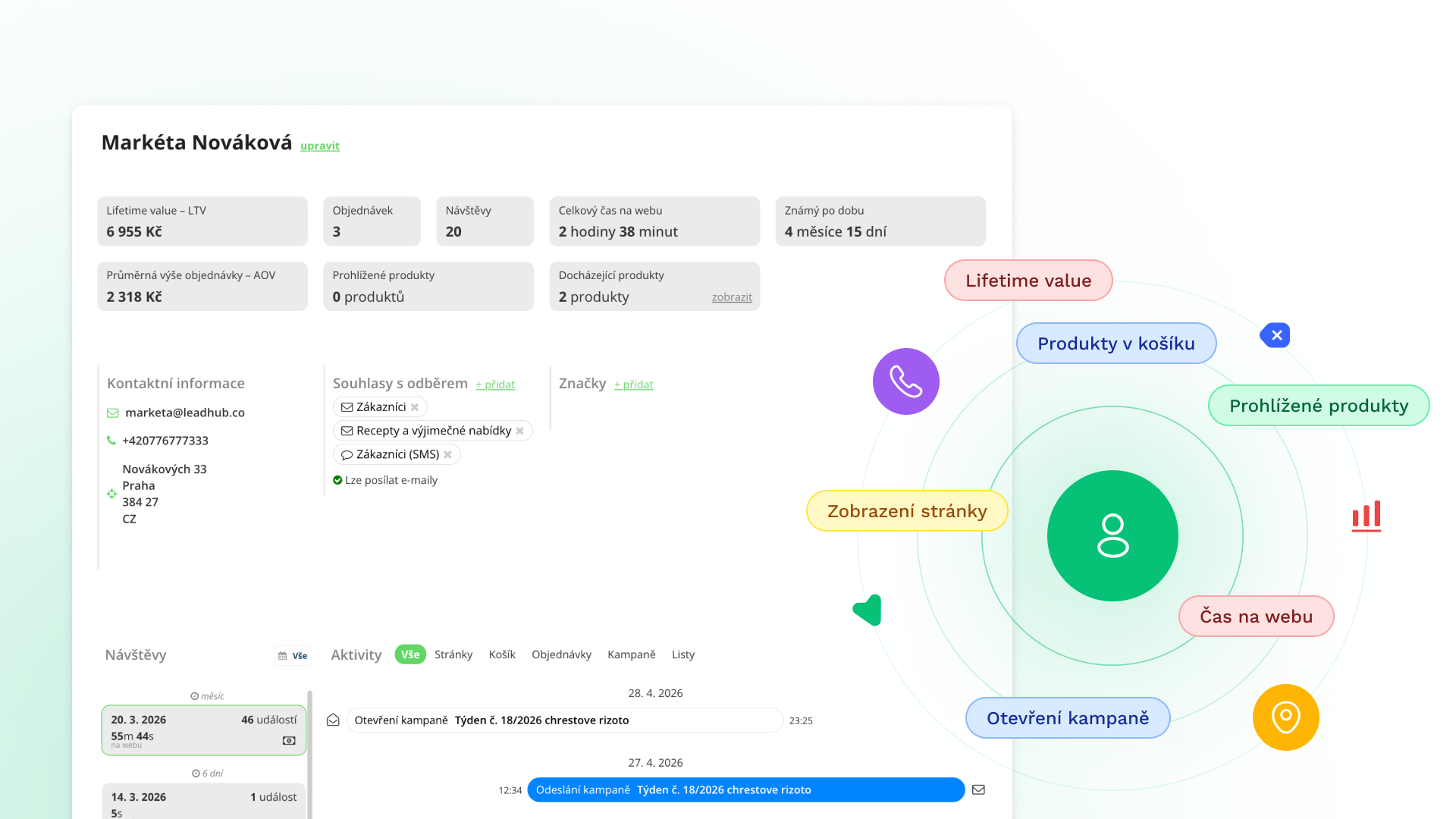Click the Kontaktní informace heading
1456x819 pixels.
point(176,384)
